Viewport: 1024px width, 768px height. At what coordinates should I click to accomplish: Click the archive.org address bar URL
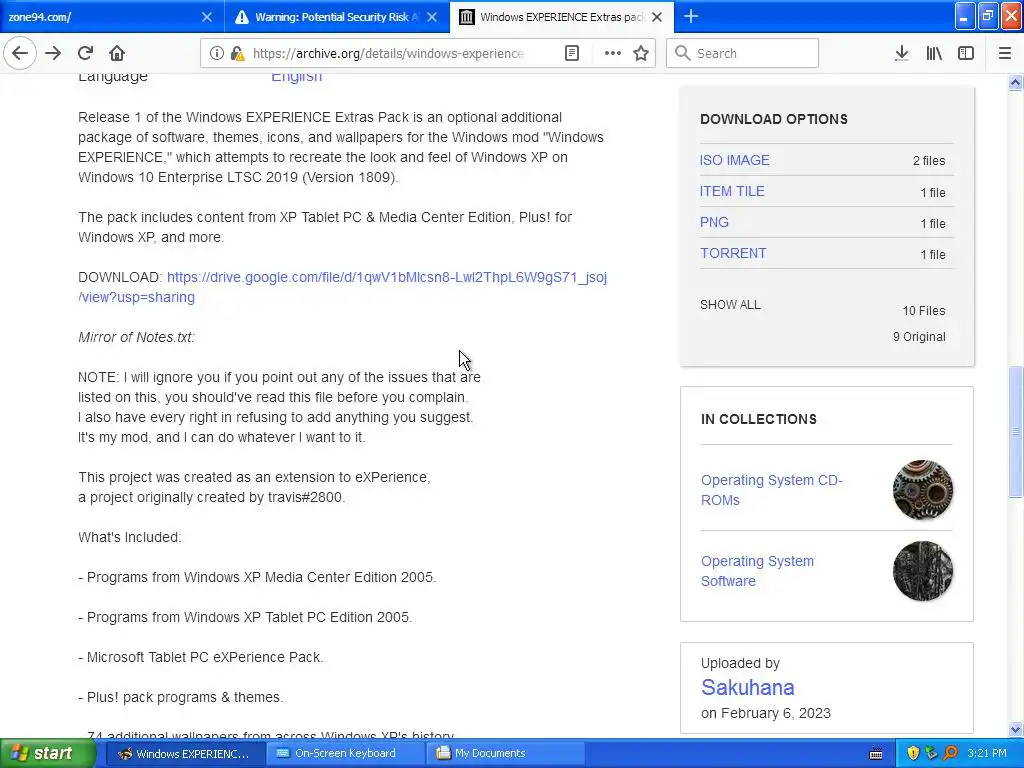(x=388, y=54)
